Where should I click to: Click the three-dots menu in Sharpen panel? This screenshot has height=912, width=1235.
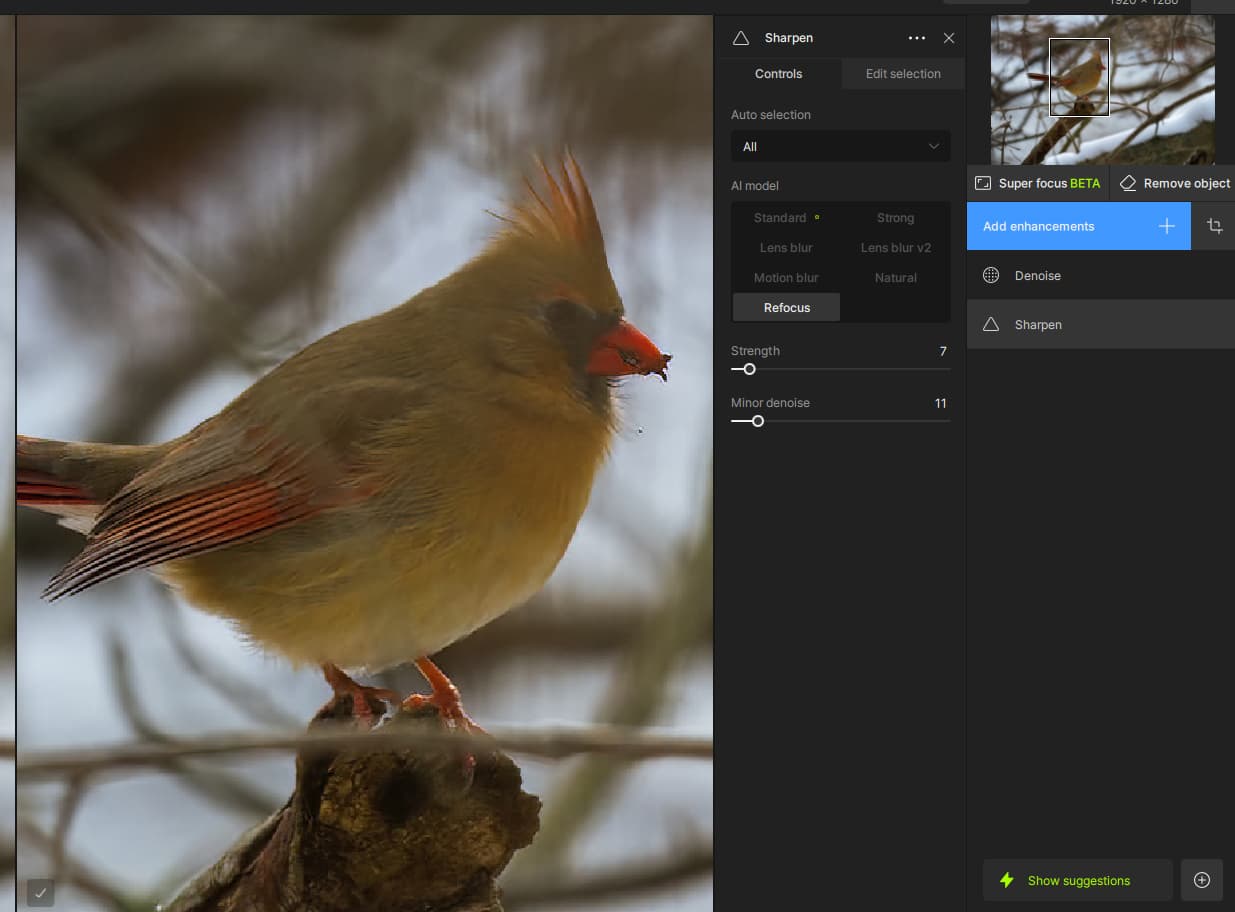coord(916,38)
